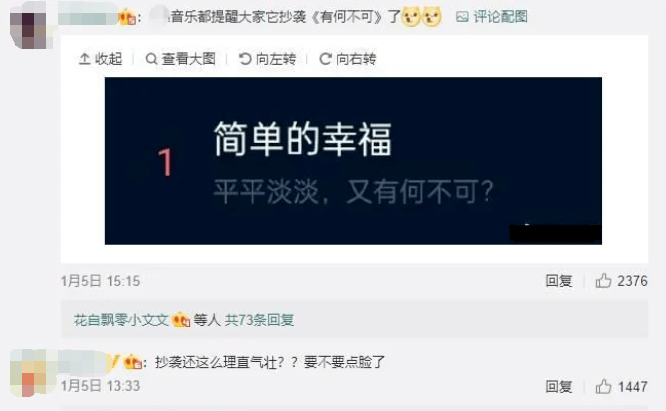The image size is (666, 411).
Task: Rotate image right with 向右转
Action: 347,59
